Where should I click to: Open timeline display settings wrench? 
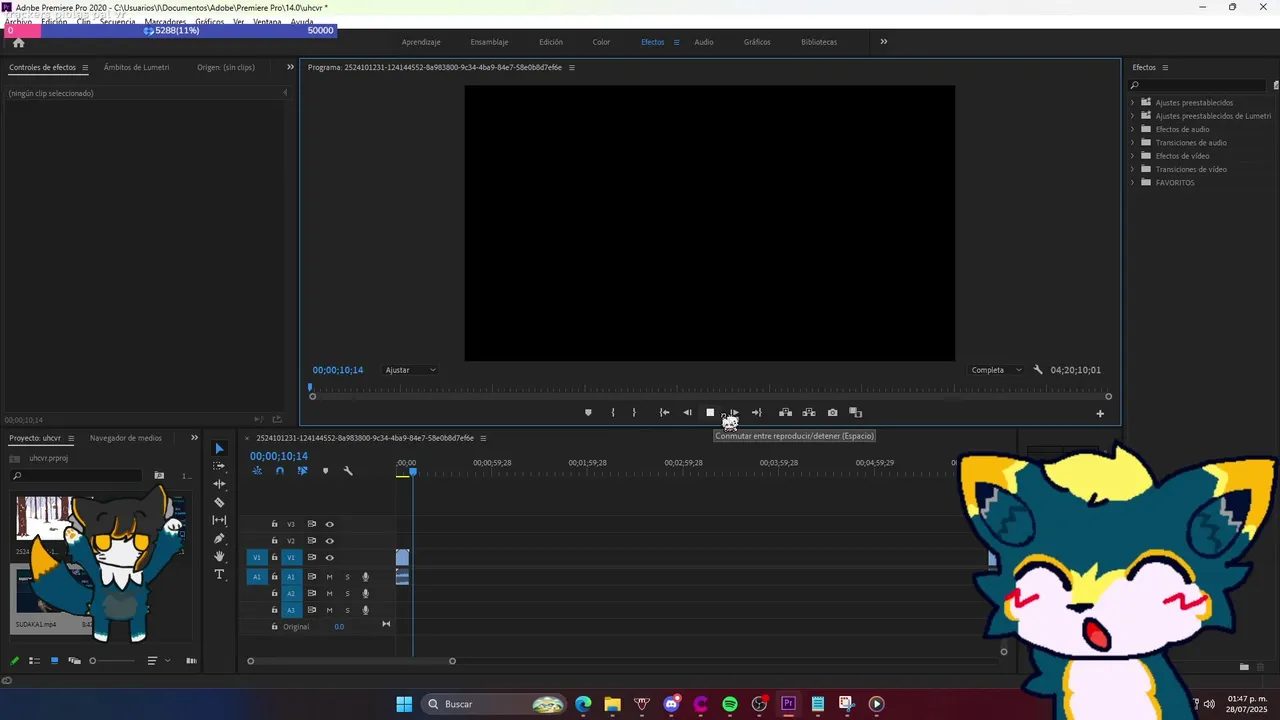[x=348, y=471]
